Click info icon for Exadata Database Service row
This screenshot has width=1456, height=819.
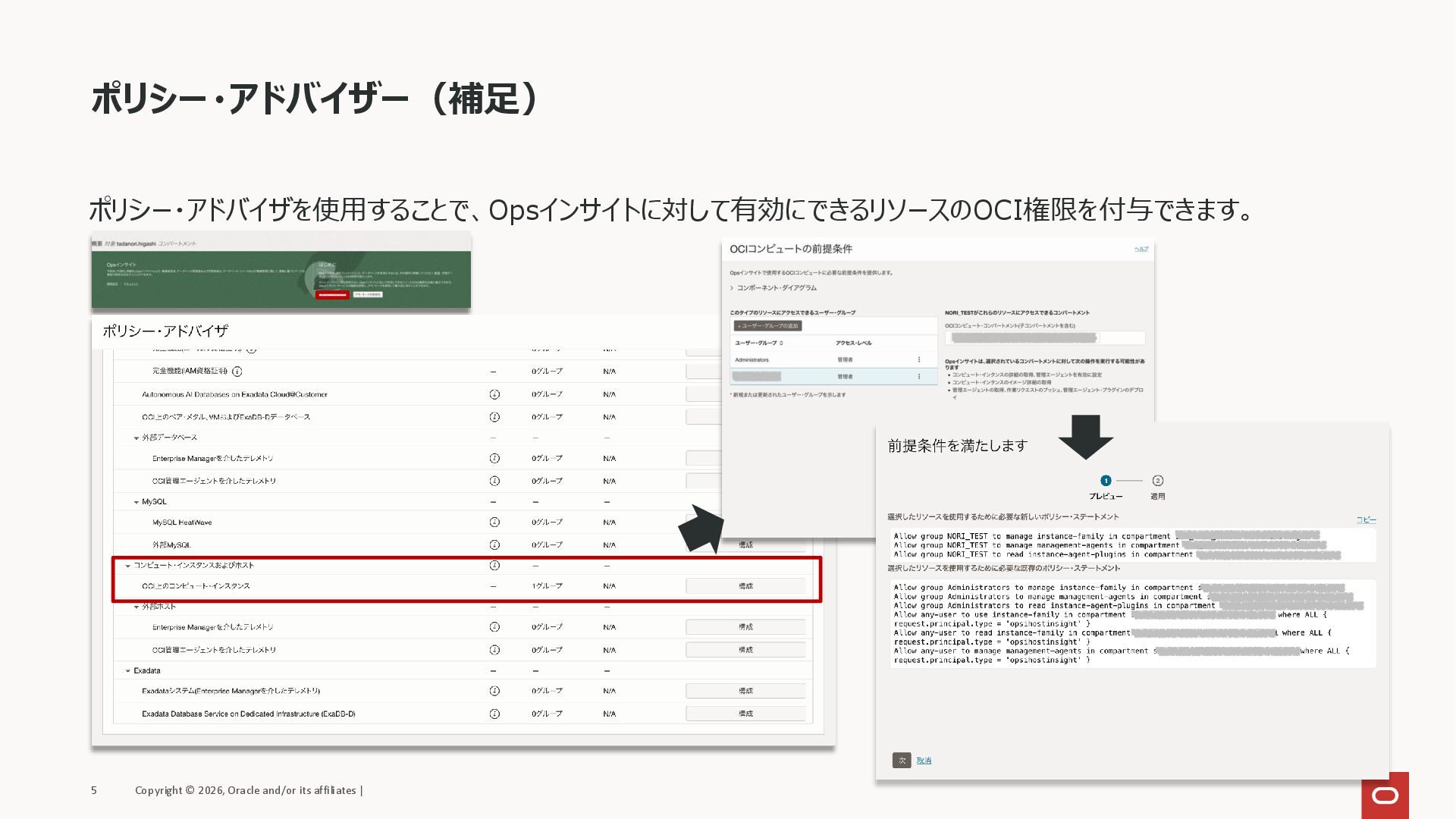click(494, 714)
